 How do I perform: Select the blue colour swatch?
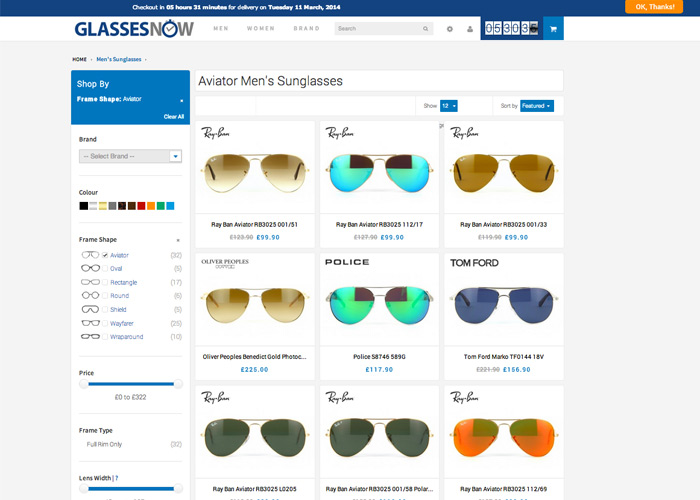coord(170,206)
